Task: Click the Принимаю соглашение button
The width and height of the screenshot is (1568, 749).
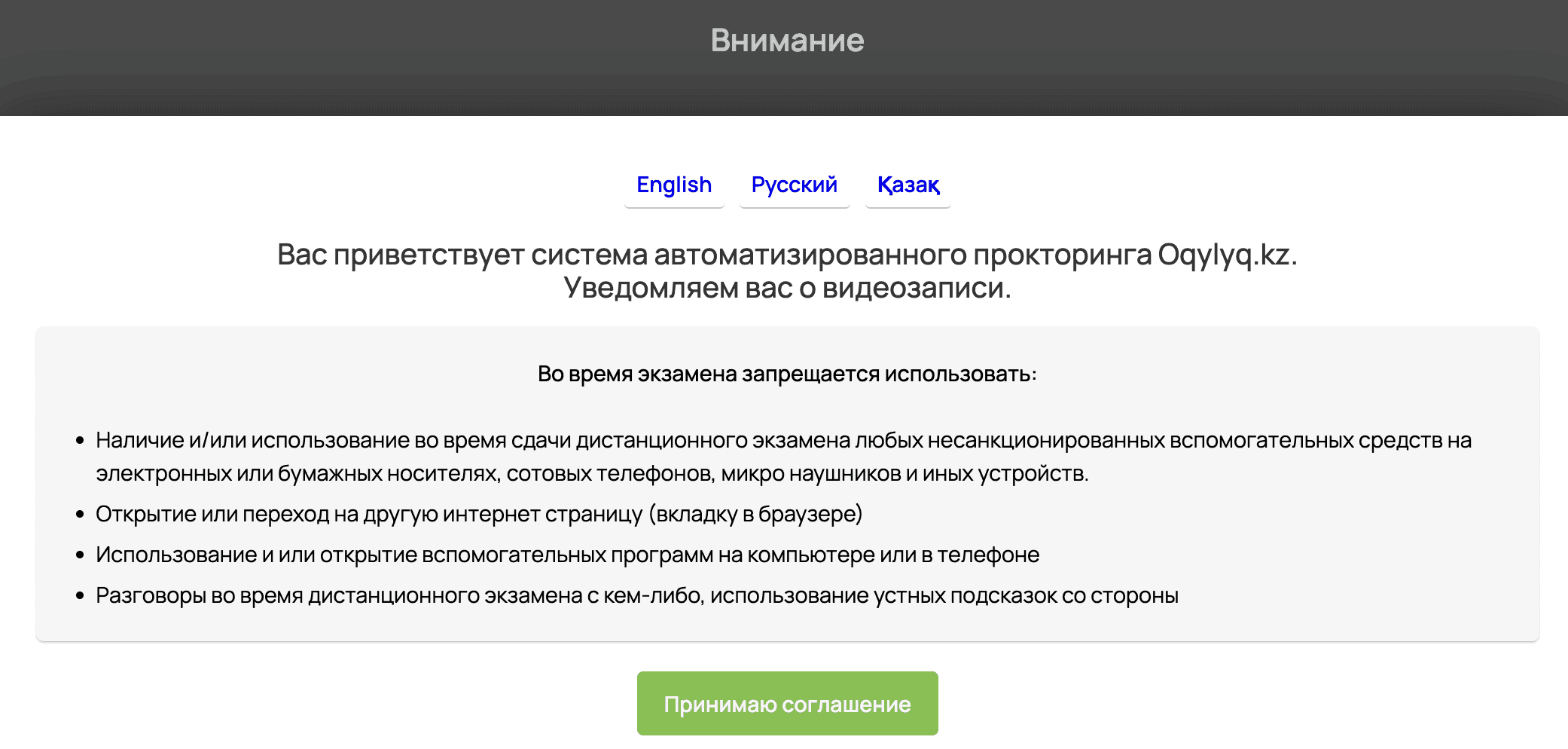Action: point(788,704)
